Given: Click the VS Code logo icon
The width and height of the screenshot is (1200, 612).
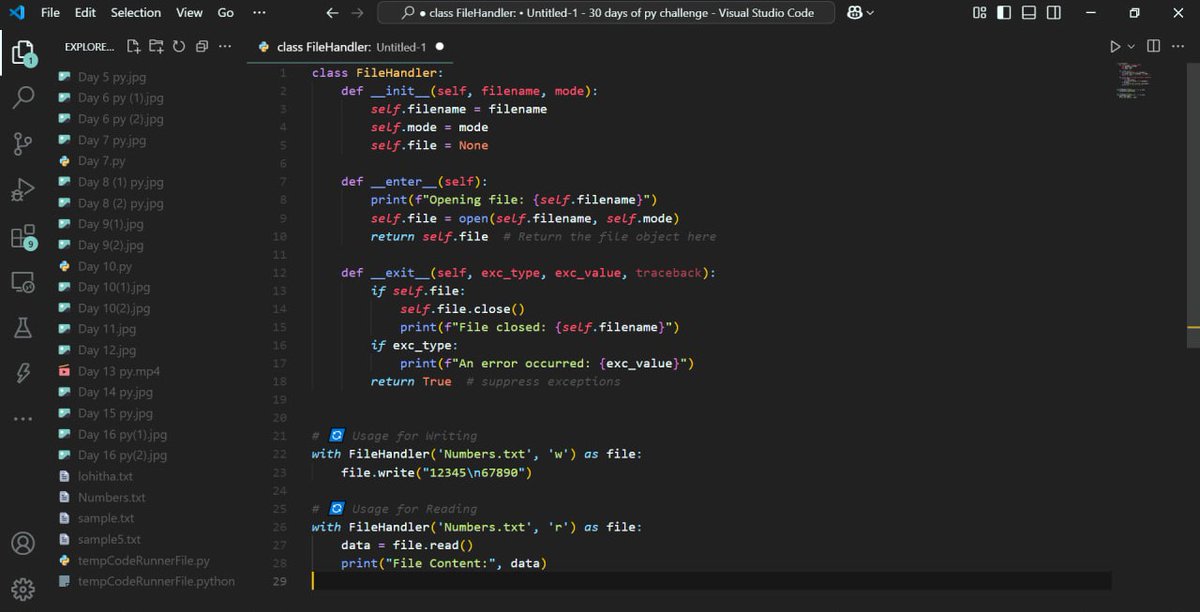Looking at the screenshot, I should [16, 13].
